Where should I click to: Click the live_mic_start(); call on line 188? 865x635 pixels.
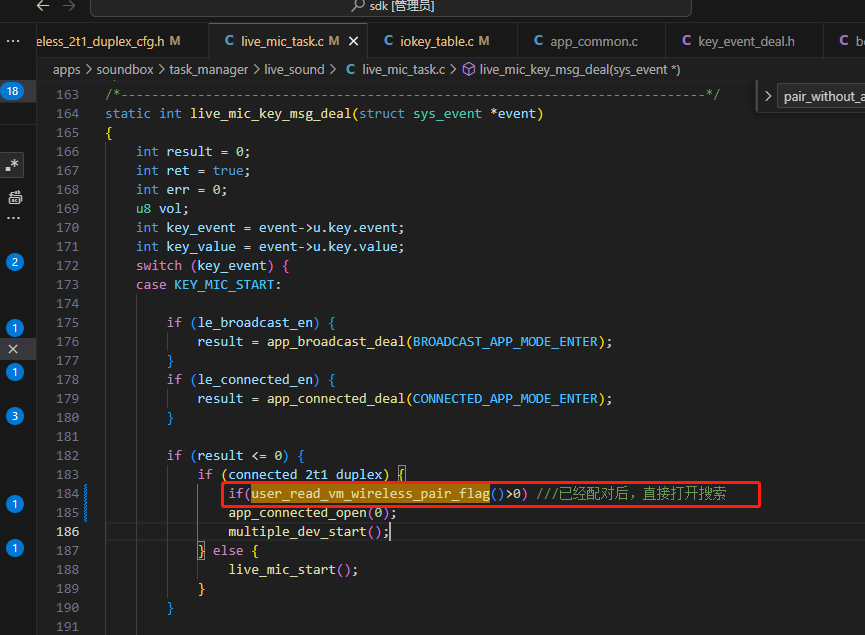[293, 570]
